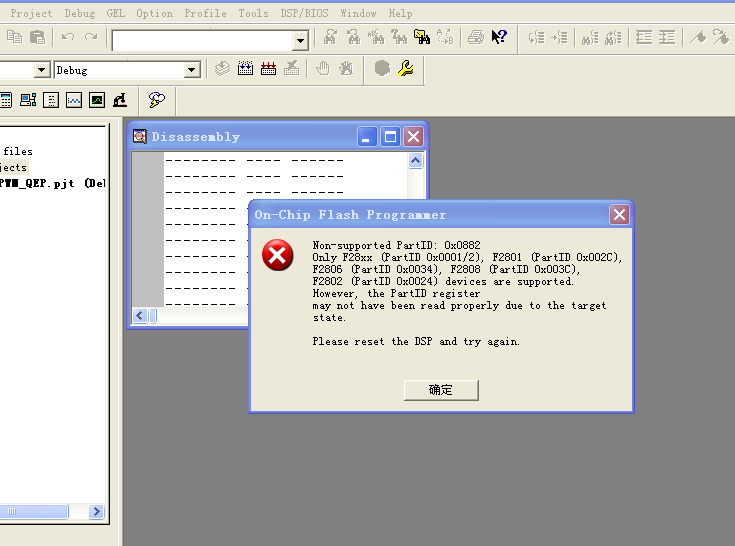
Task: Click the project panel horizontal scrollbar thumb
Action: [x=34, y=511]
